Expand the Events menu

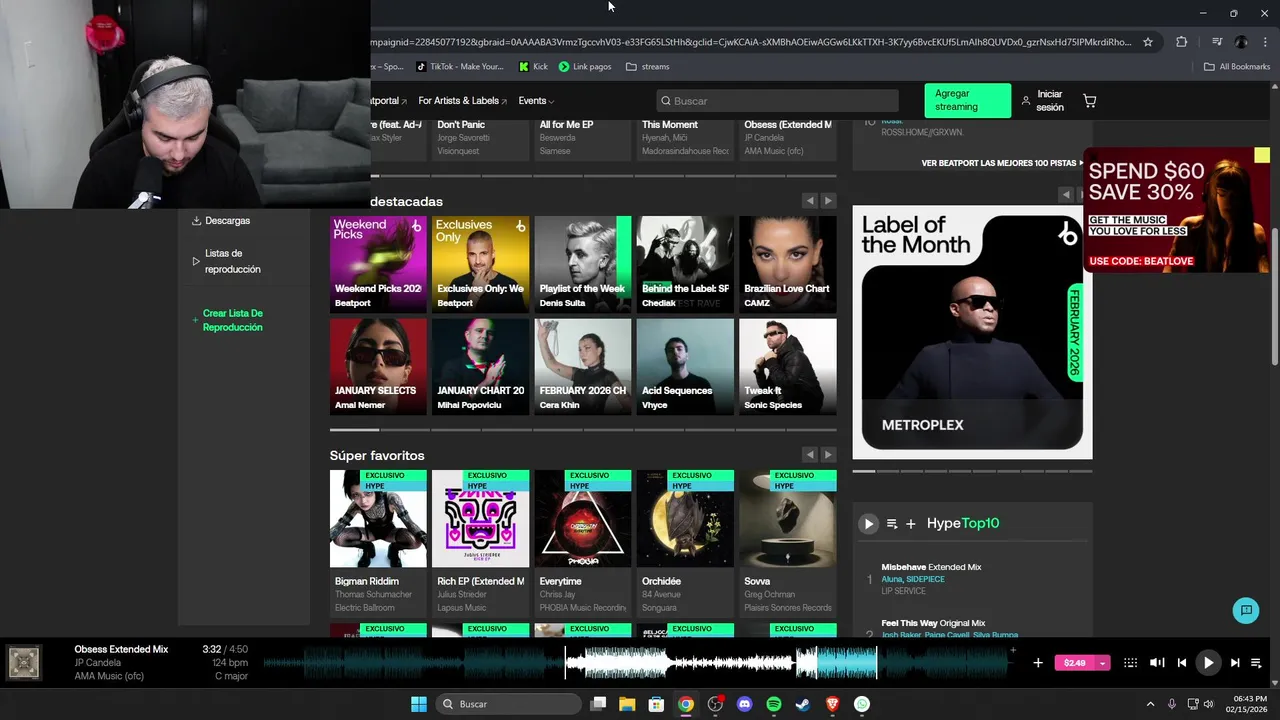(x=536, y=101)
